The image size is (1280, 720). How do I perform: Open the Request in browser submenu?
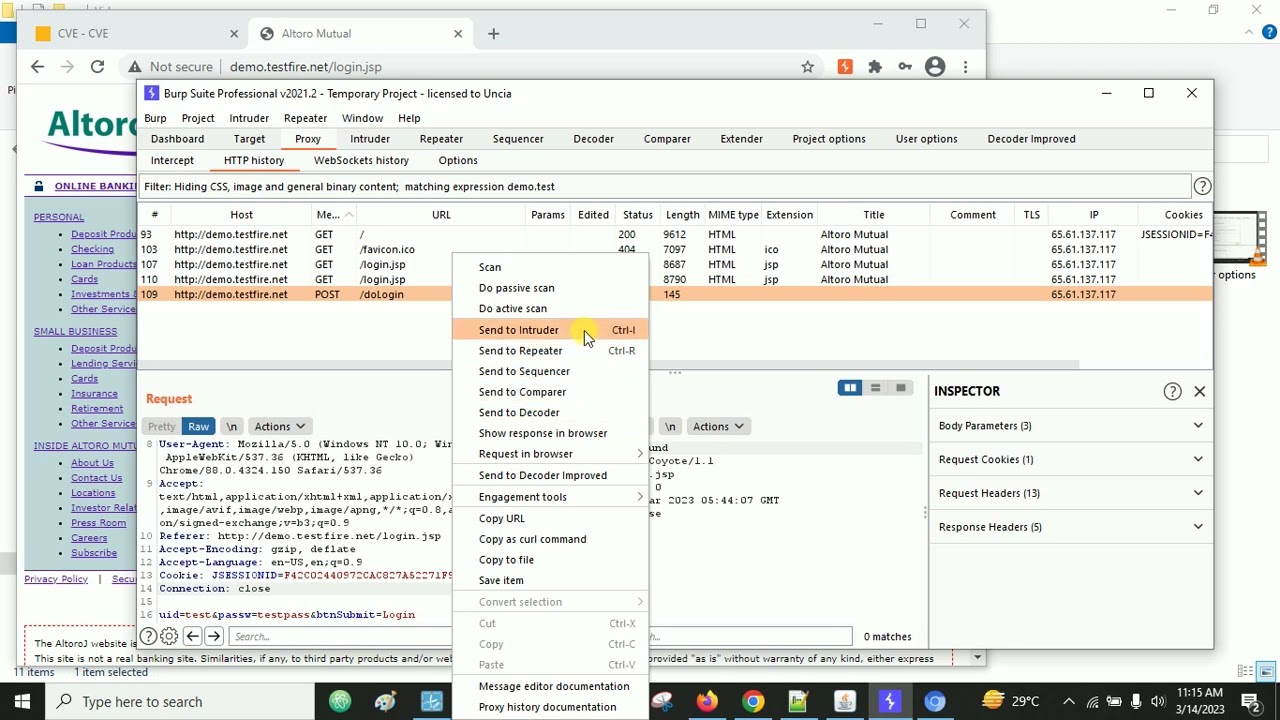click(x=550, y=454)
